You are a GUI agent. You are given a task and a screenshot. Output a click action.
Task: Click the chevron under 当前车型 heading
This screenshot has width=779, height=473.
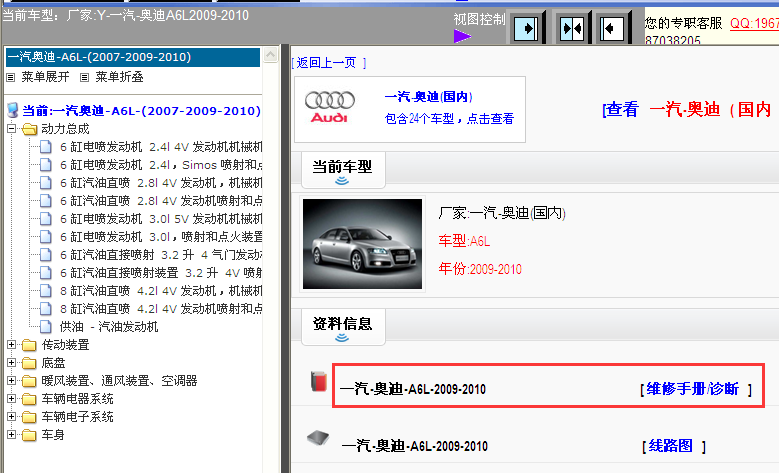pyautogui.click(x=342, y=181)
